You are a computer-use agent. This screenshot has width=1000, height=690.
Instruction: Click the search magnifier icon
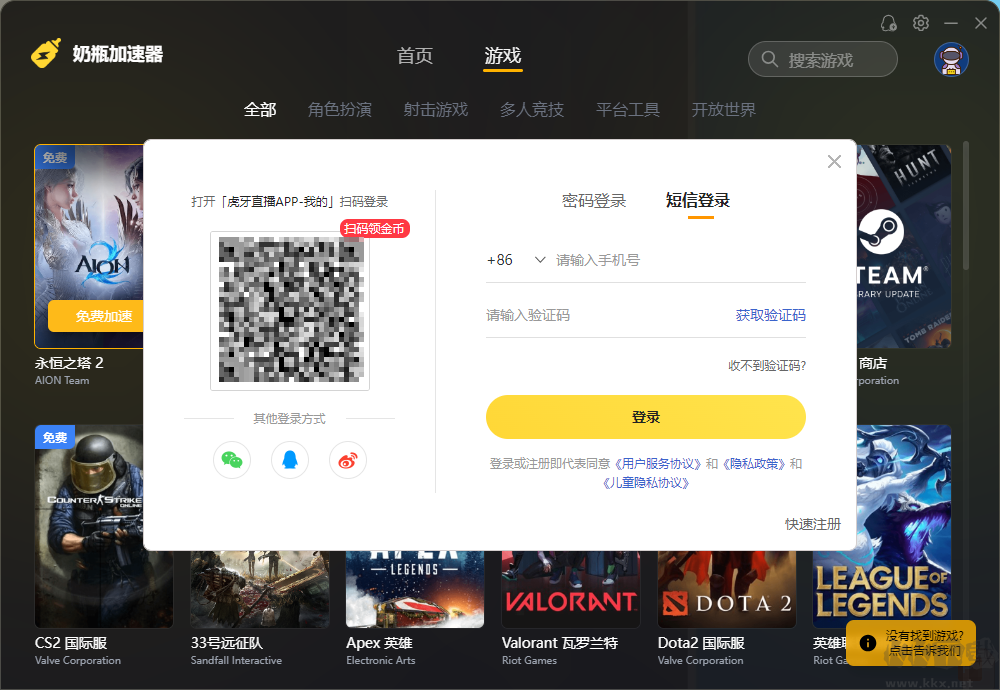[x=770, y=59]
